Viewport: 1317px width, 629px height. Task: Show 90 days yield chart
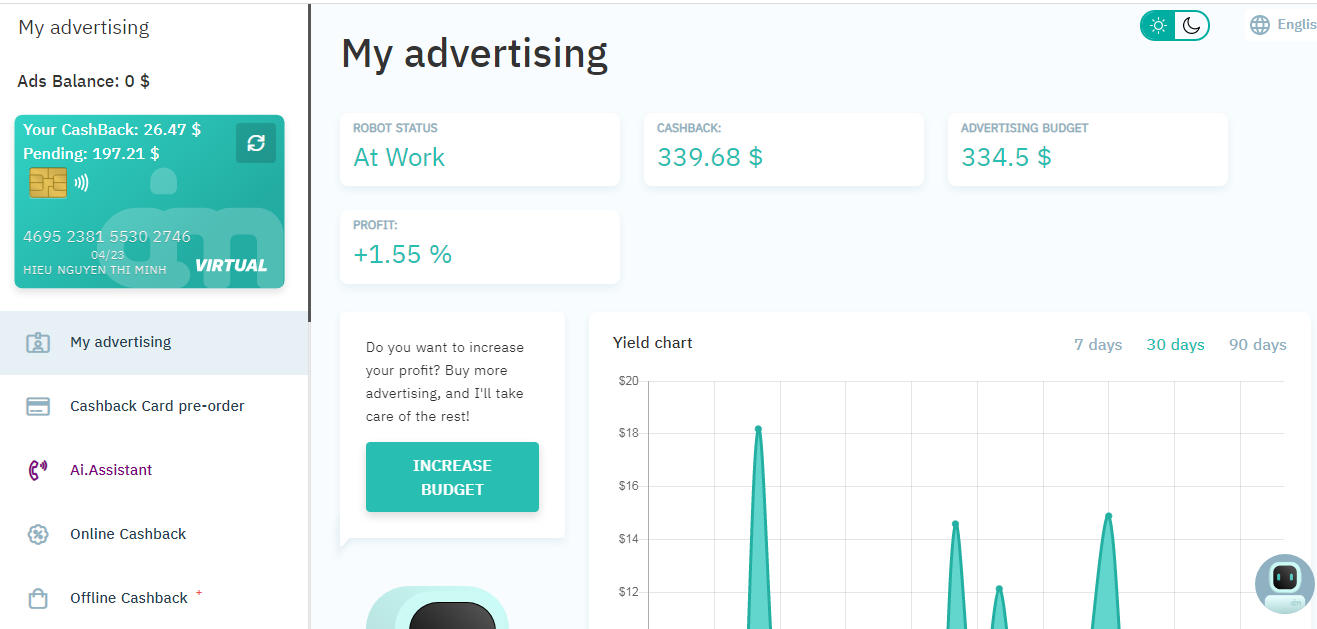[x=1257, y=345]
